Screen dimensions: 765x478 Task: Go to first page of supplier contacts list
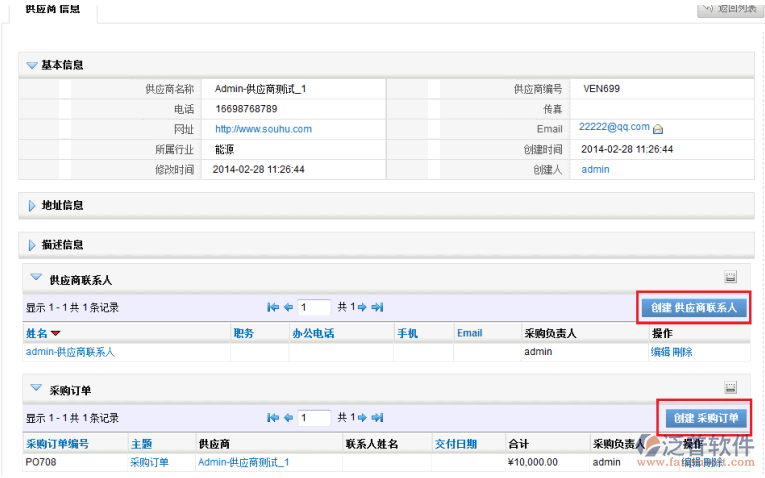[273, 308]
